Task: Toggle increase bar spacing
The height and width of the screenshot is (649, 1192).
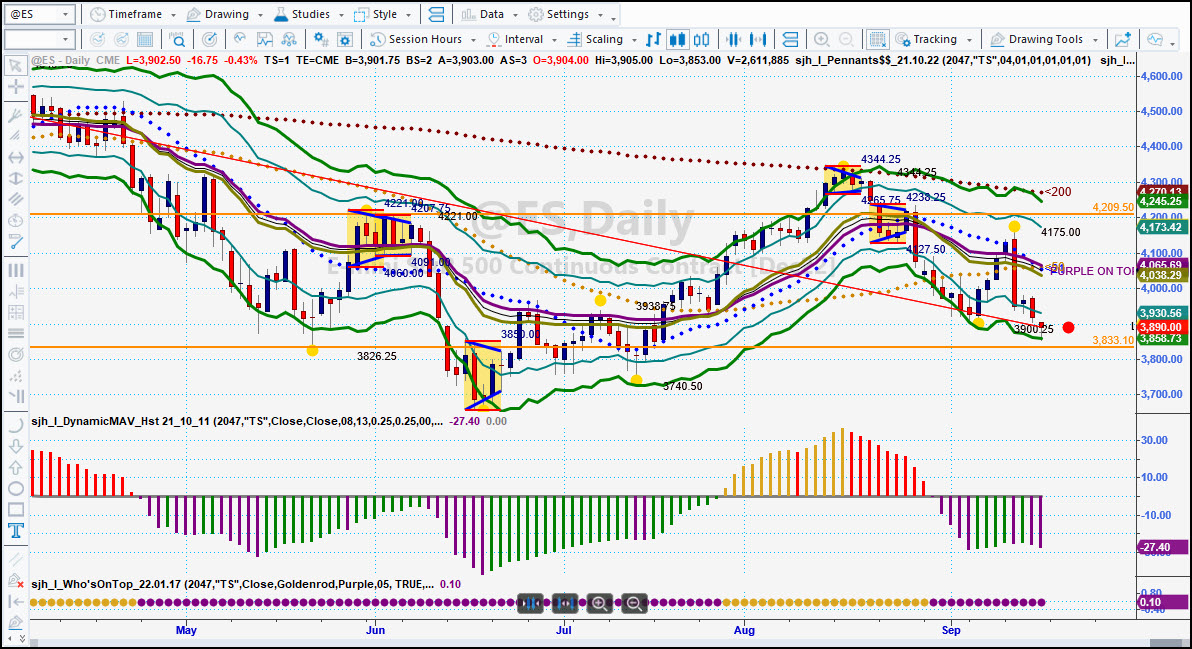Action: click(x=757, y=40)
